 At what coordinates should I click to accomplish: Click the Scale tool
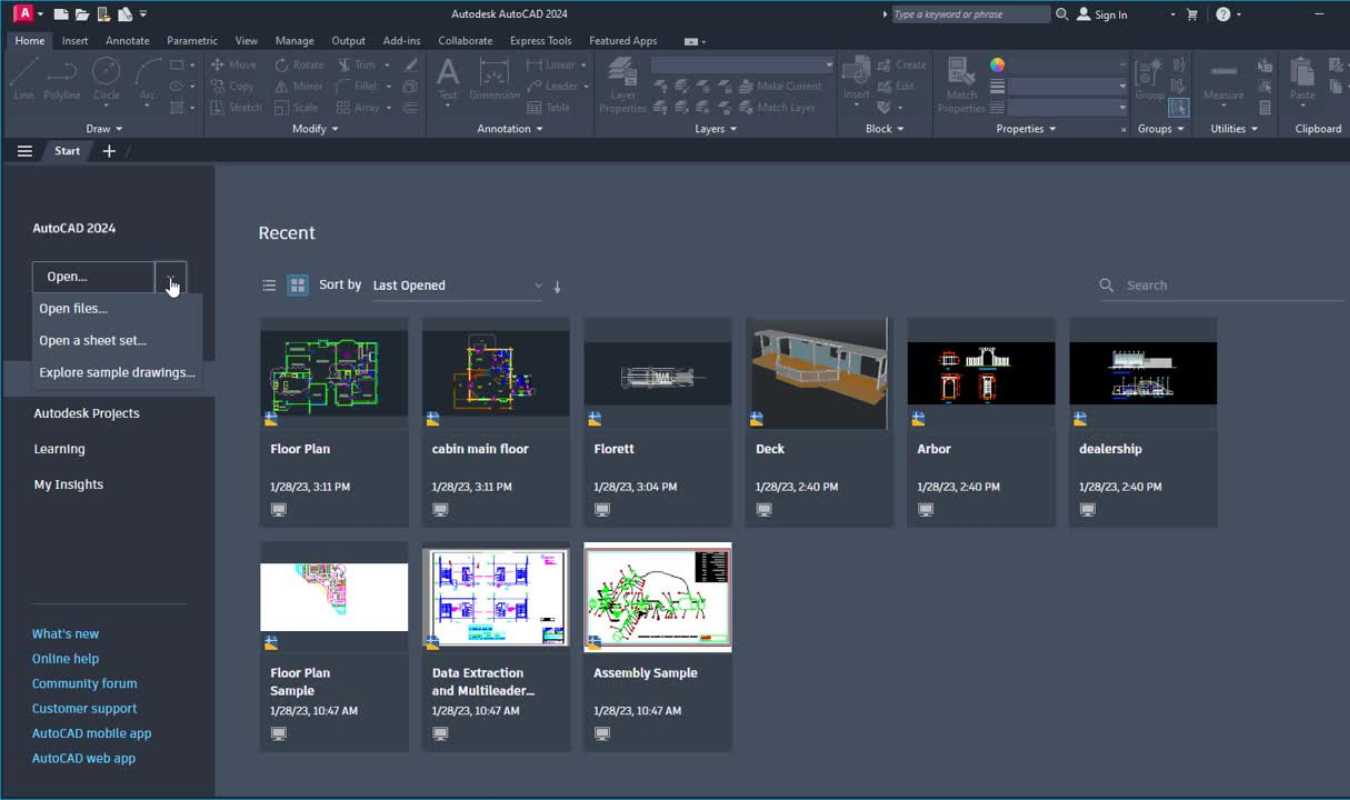[296, 107]
